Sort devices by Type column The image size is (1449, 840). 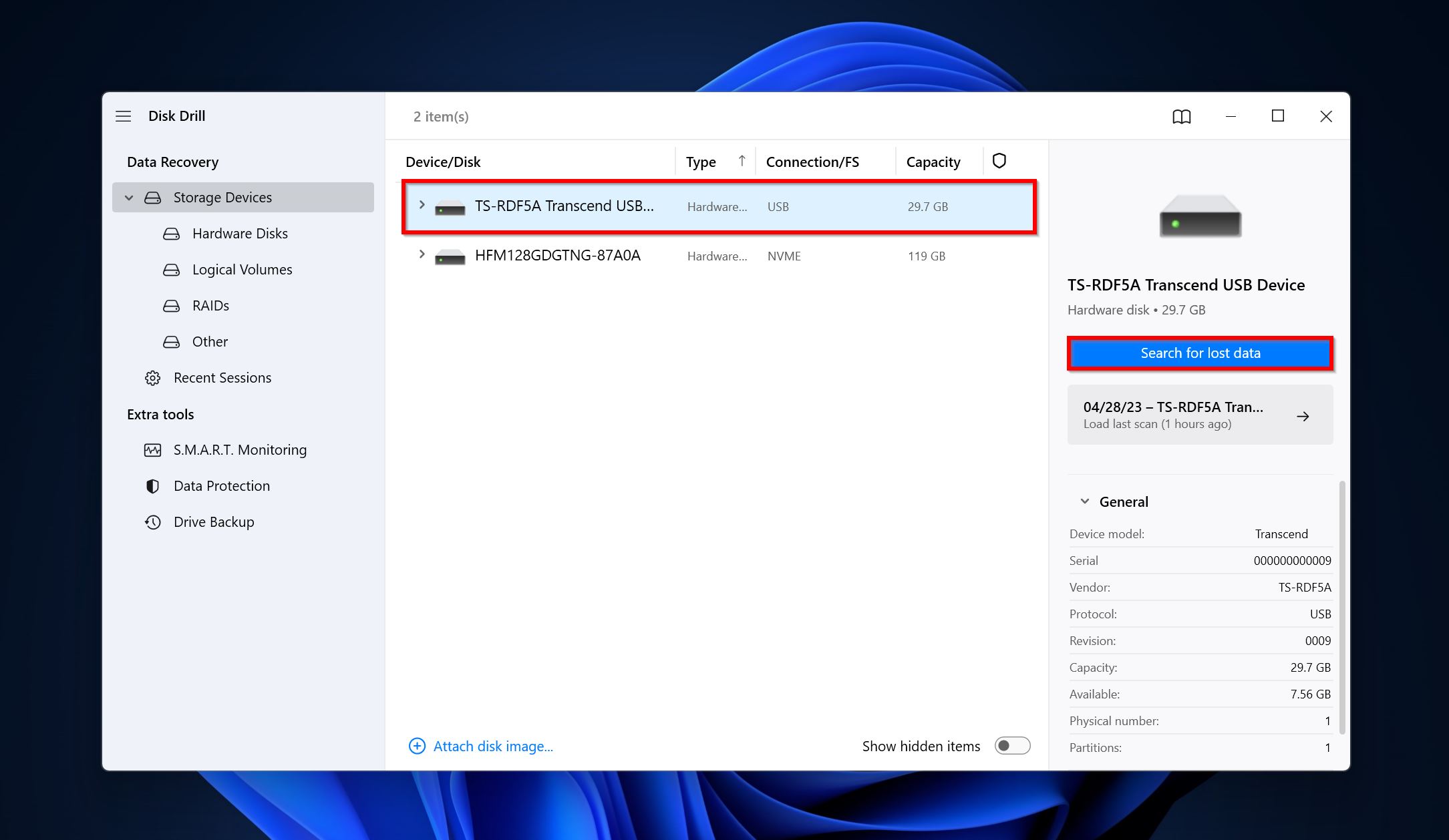click(700, 161)
